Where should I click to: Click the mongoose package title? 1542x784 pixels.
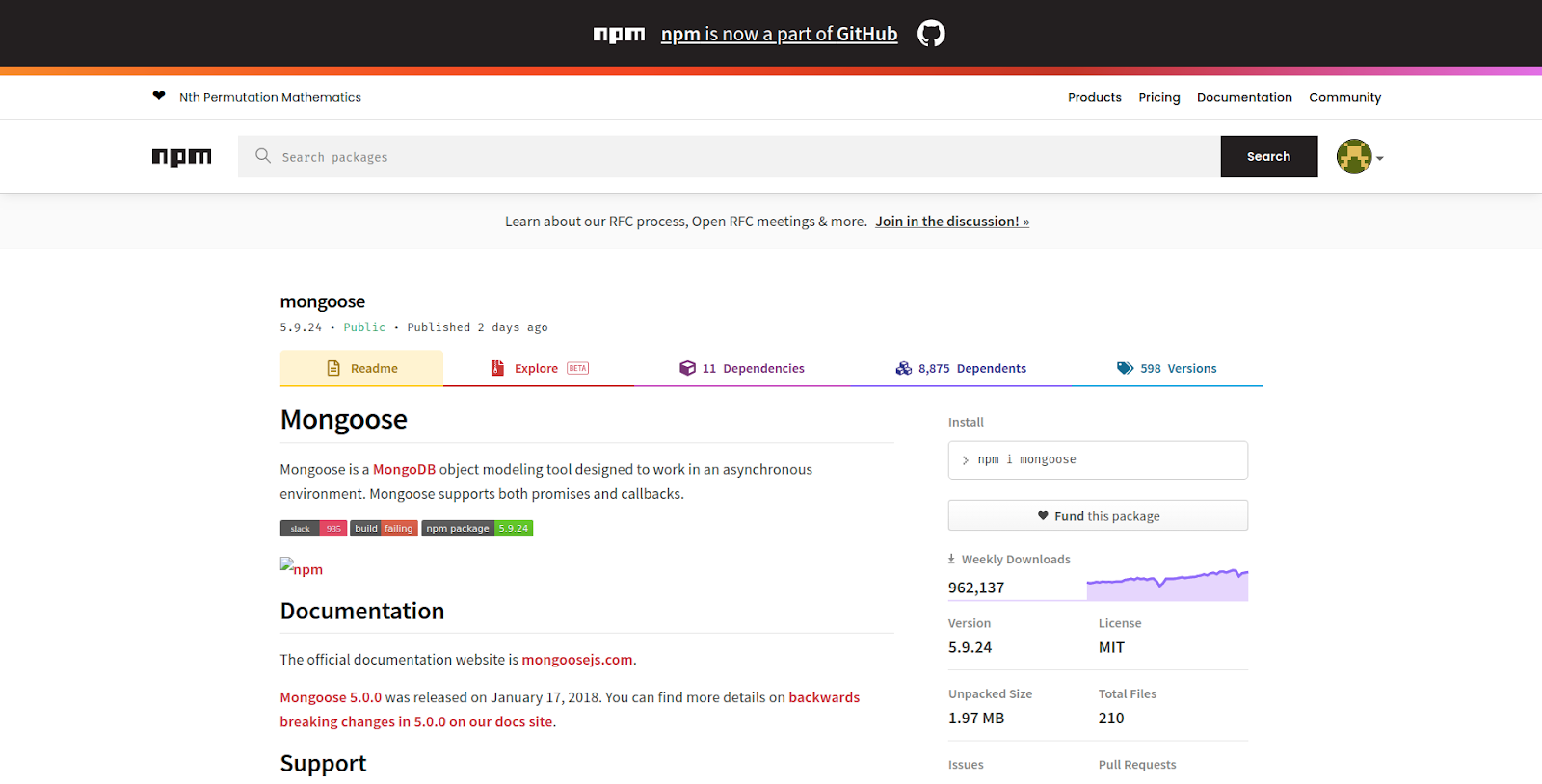coord(323,302)
